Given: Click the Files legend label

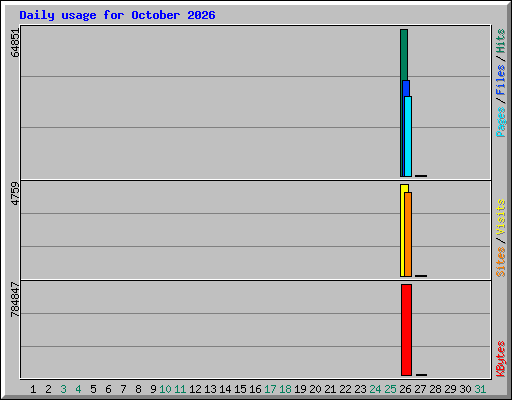Looking at the screenshot, I should 501,80.
